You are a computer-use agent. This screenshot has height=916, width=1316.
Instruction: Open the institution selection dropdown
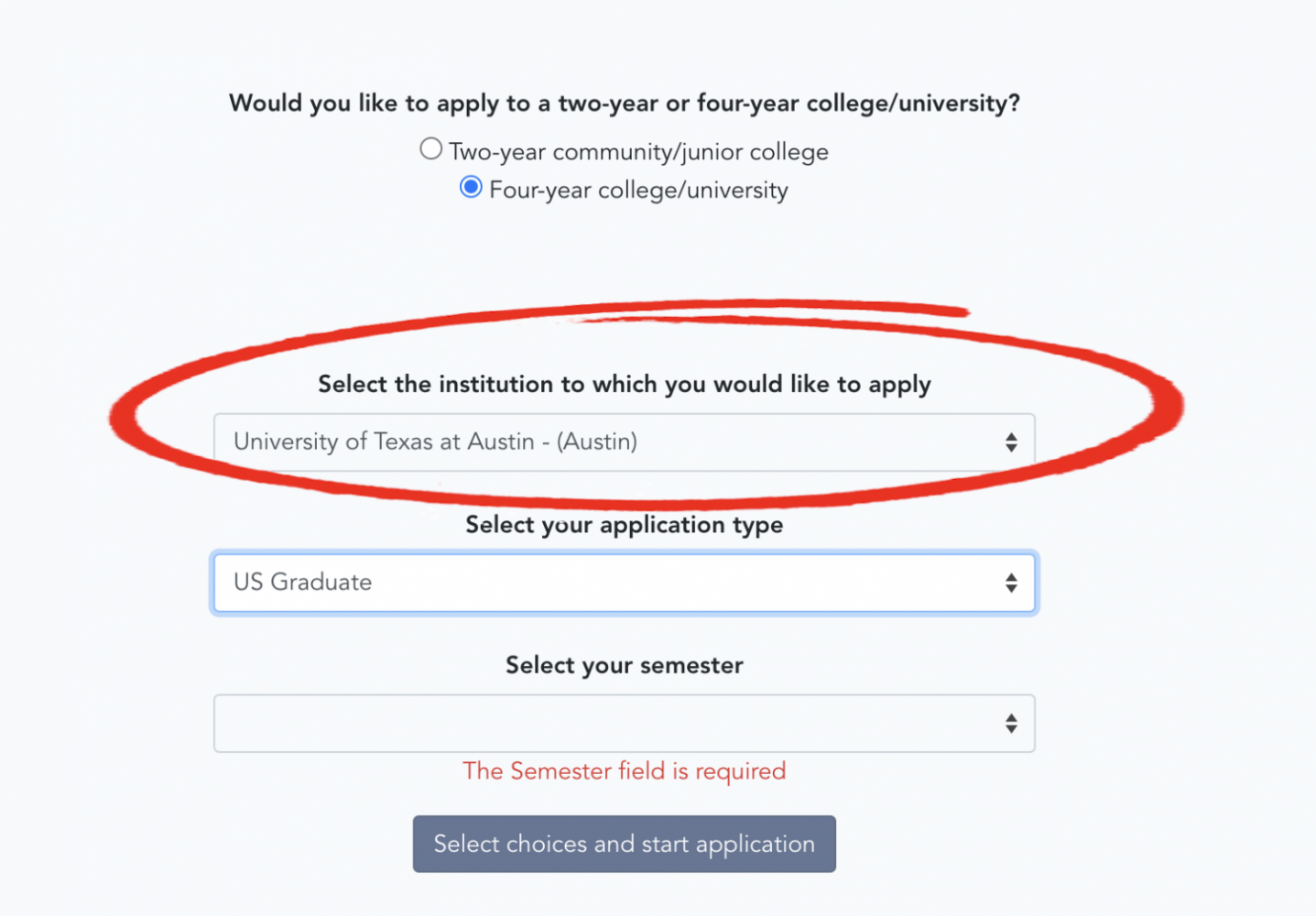pos(624,442)
